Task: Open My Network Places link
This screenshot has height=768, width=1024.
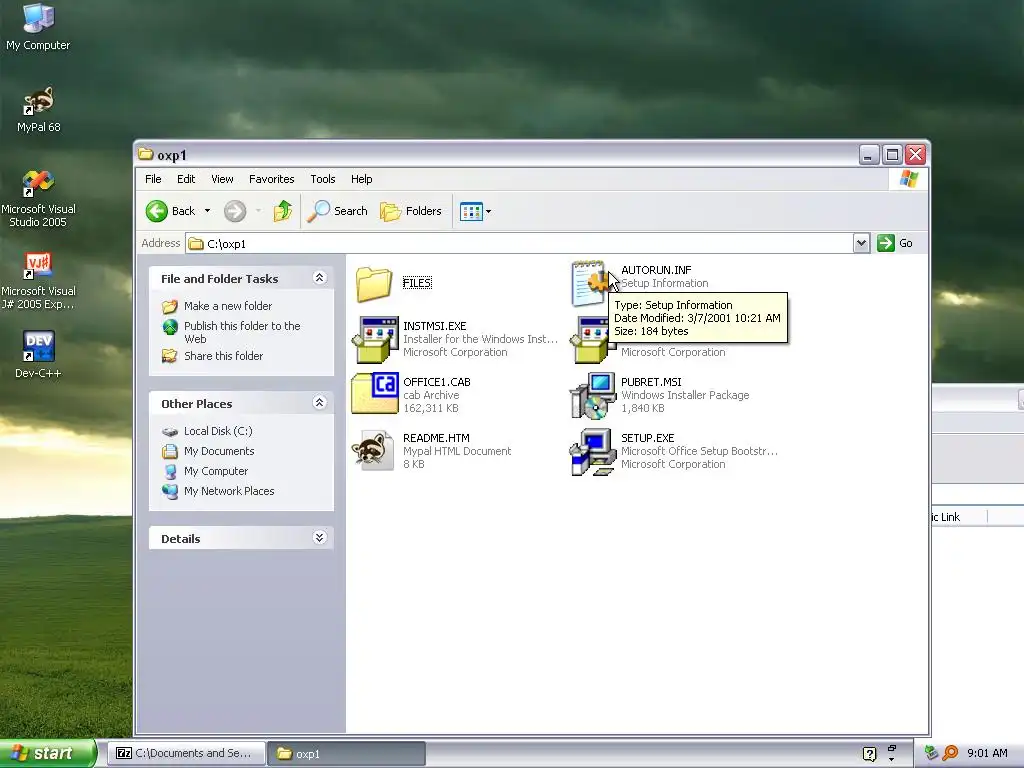Action: [229, 491]
